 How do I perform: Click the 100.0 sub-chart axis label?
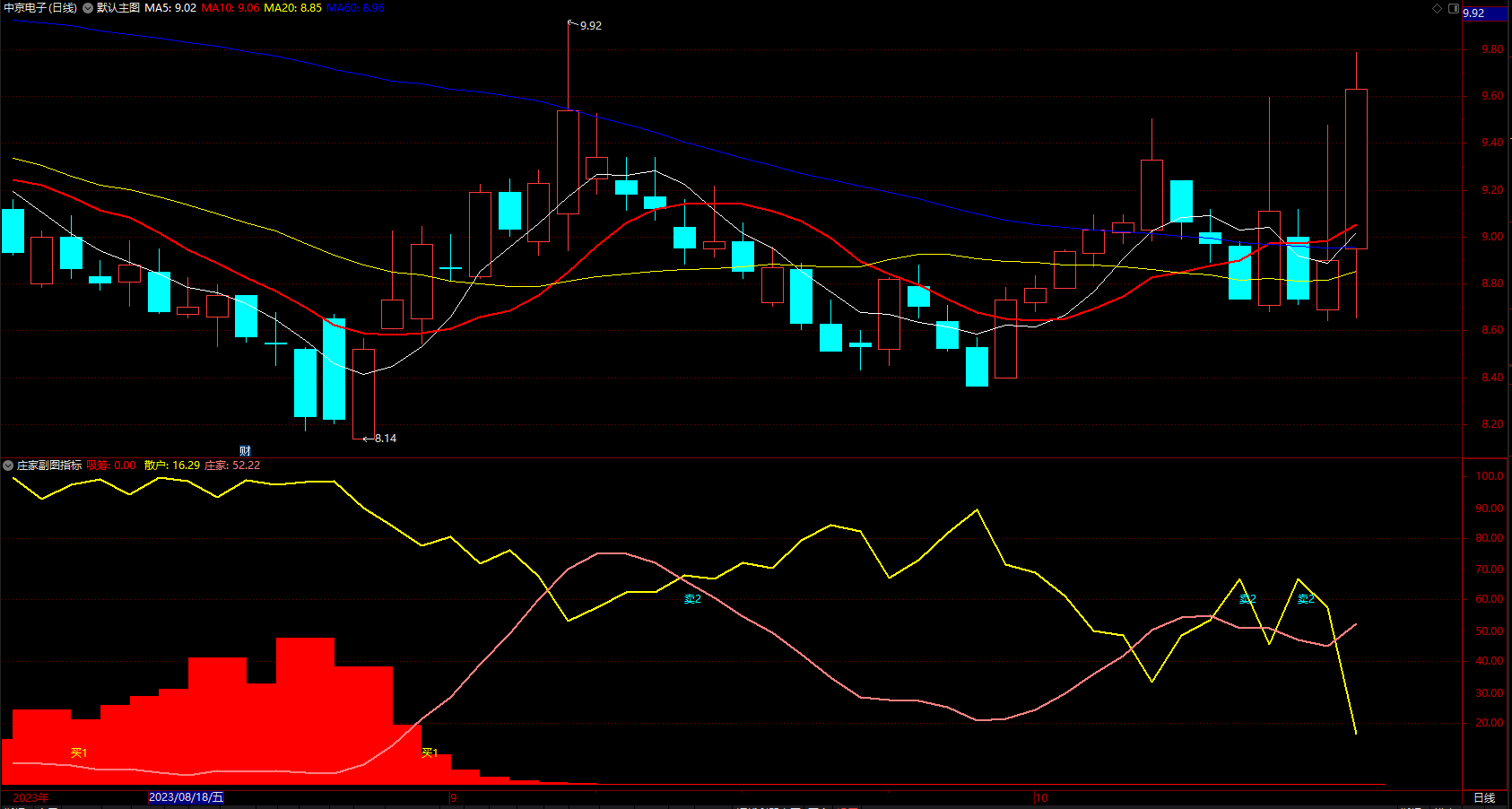(x=1490, y=476)
